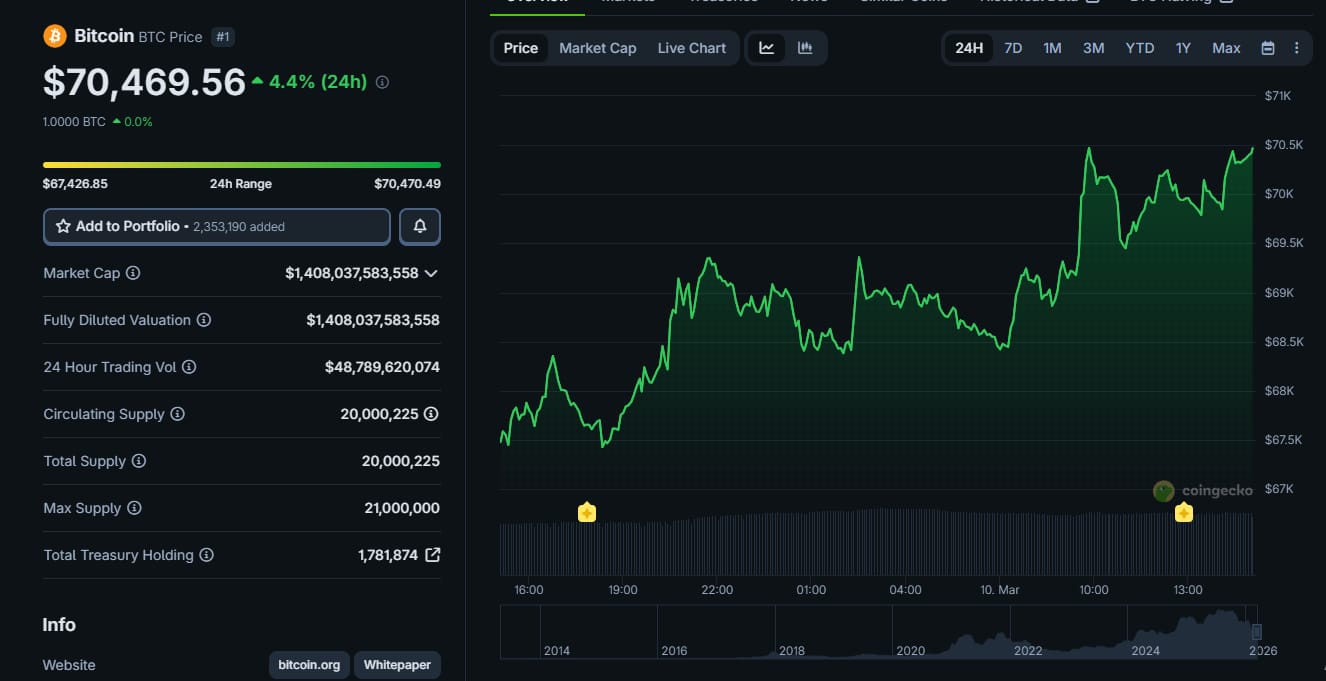The width and height of the screenshot is (1326, 681).
Task: Set chart range to 1Y
Action: tap(1183, 48)
